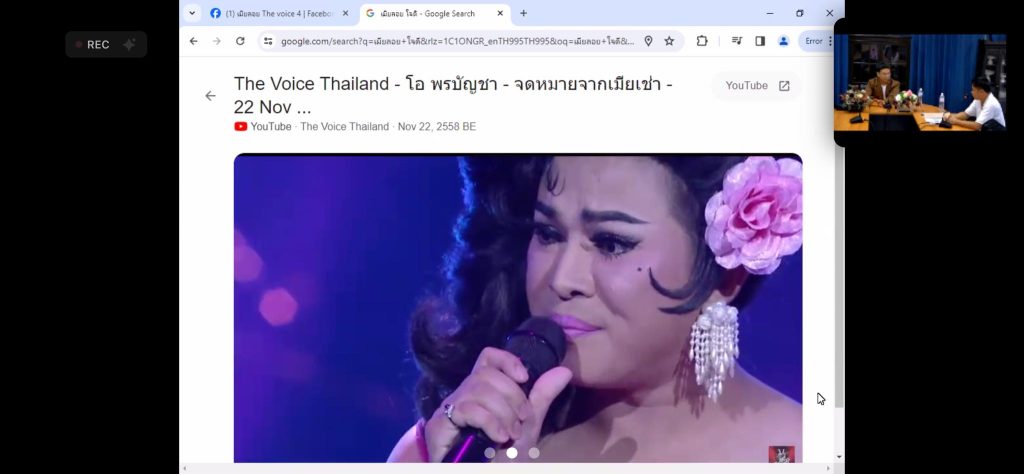Viewport: 1024px width, 474px height.
Task: Click the google.com URL address field
Action: point(457,41)
